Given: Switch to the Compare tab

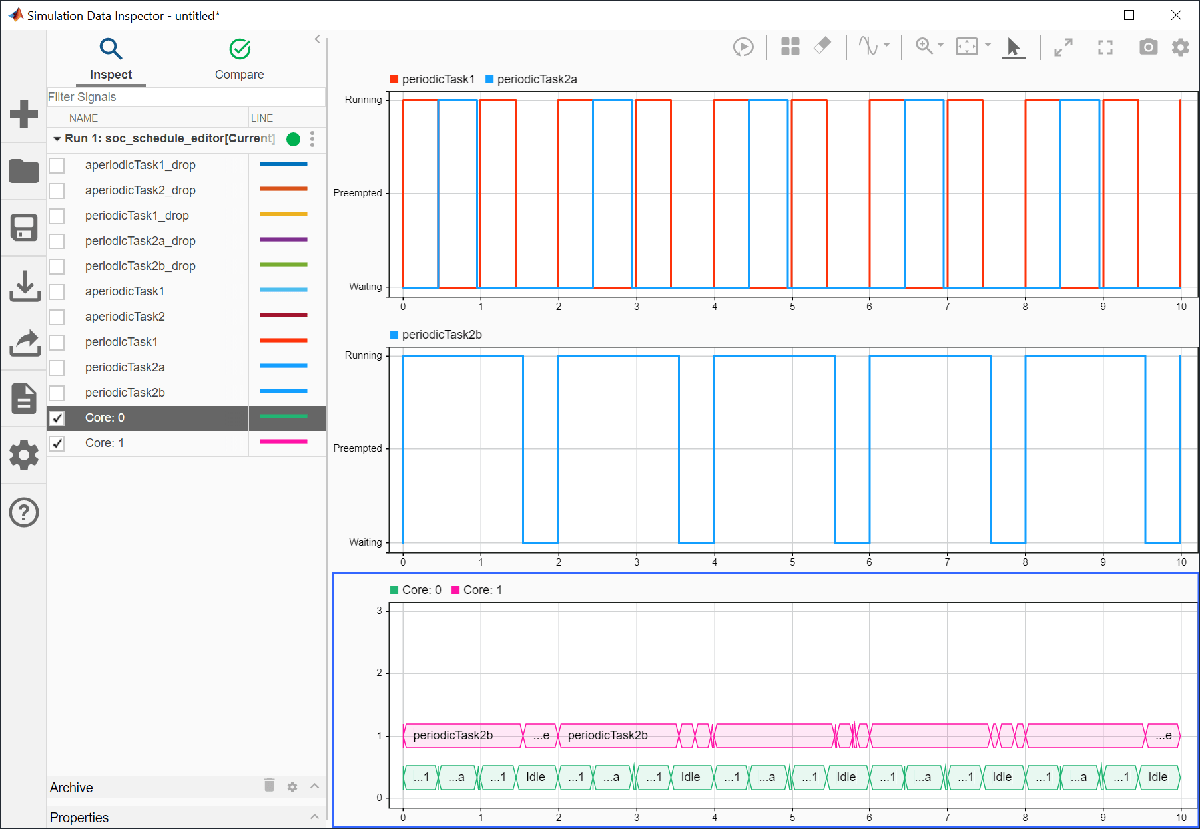Looking at the screenshot, I should pos(239,60).
